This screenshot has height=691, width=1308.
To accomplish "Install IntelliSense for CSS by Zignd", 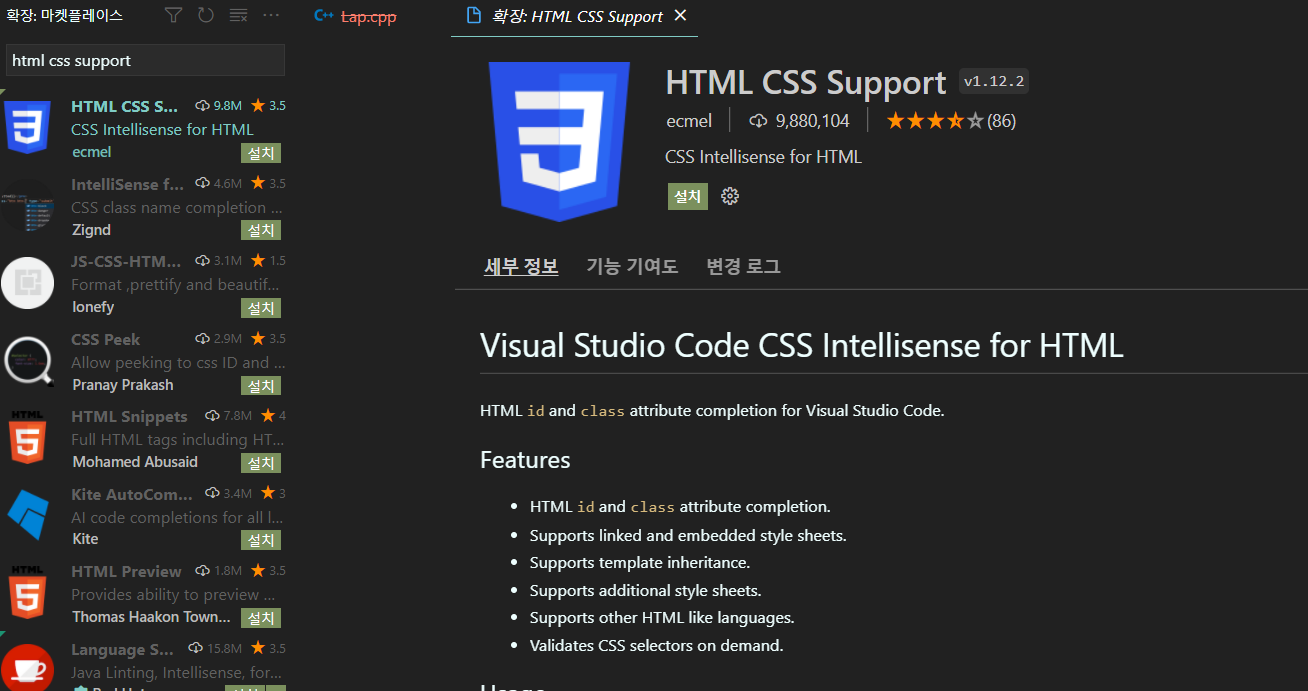I will (x=261, y=230).
